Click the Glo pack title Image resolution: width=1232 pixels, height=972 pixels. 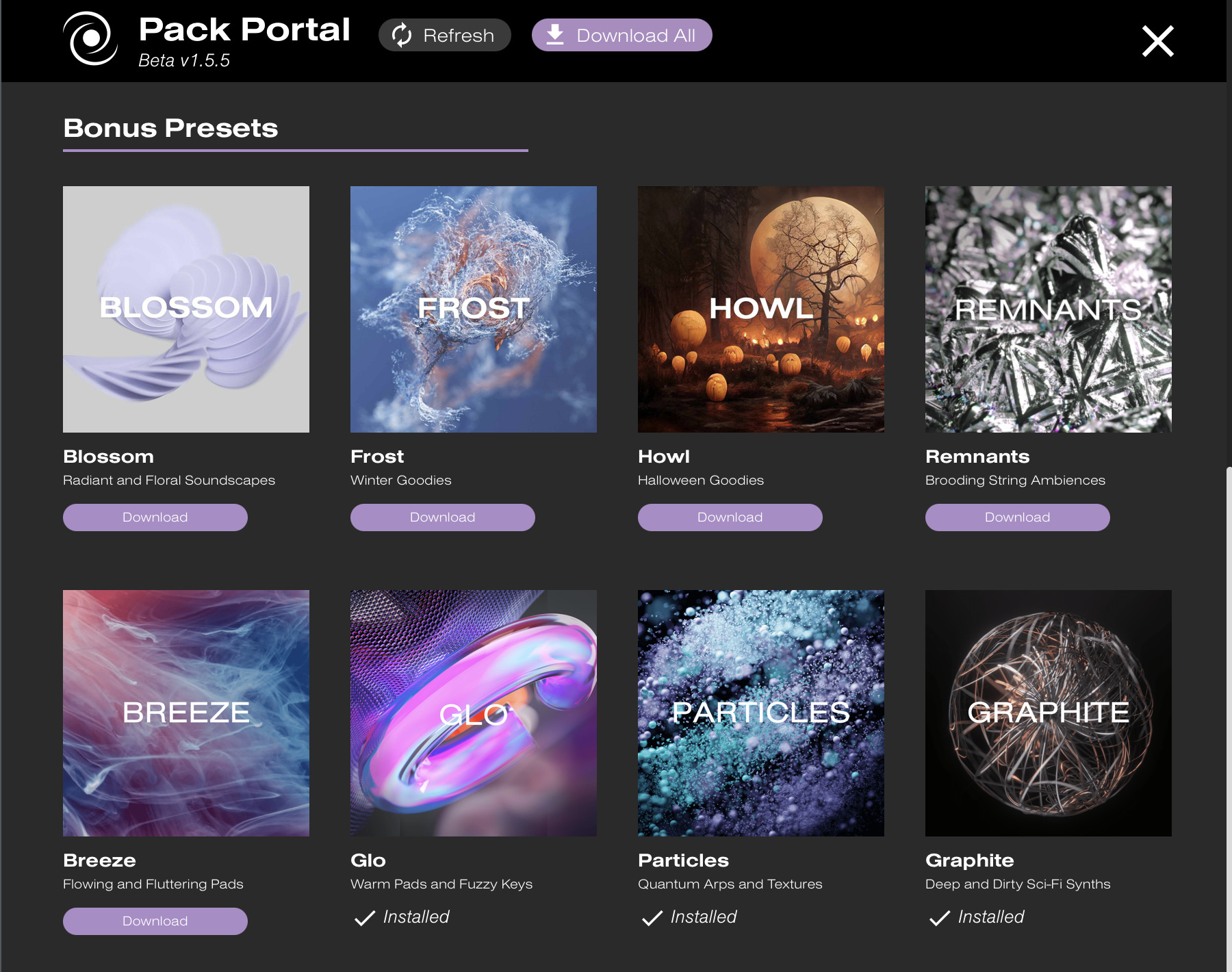368,860
